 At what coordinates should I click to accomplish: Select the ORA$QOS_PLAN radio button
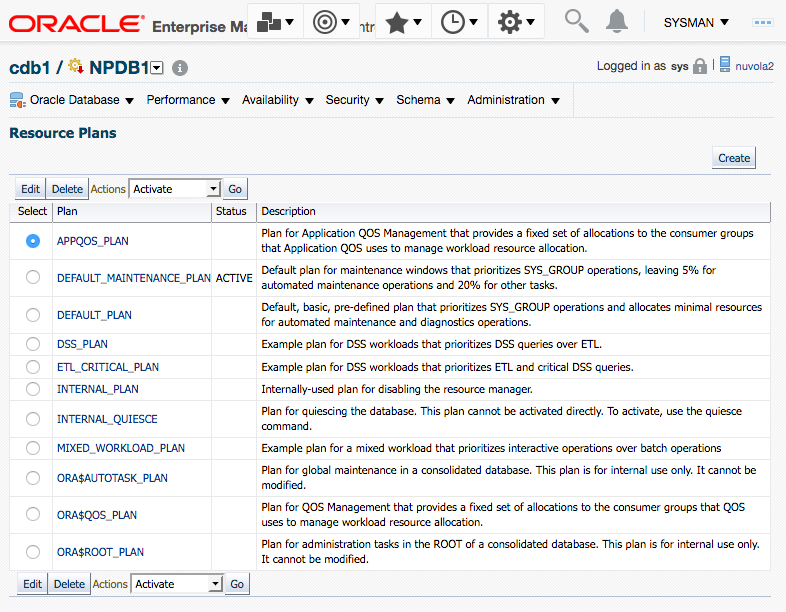(33, 514)
